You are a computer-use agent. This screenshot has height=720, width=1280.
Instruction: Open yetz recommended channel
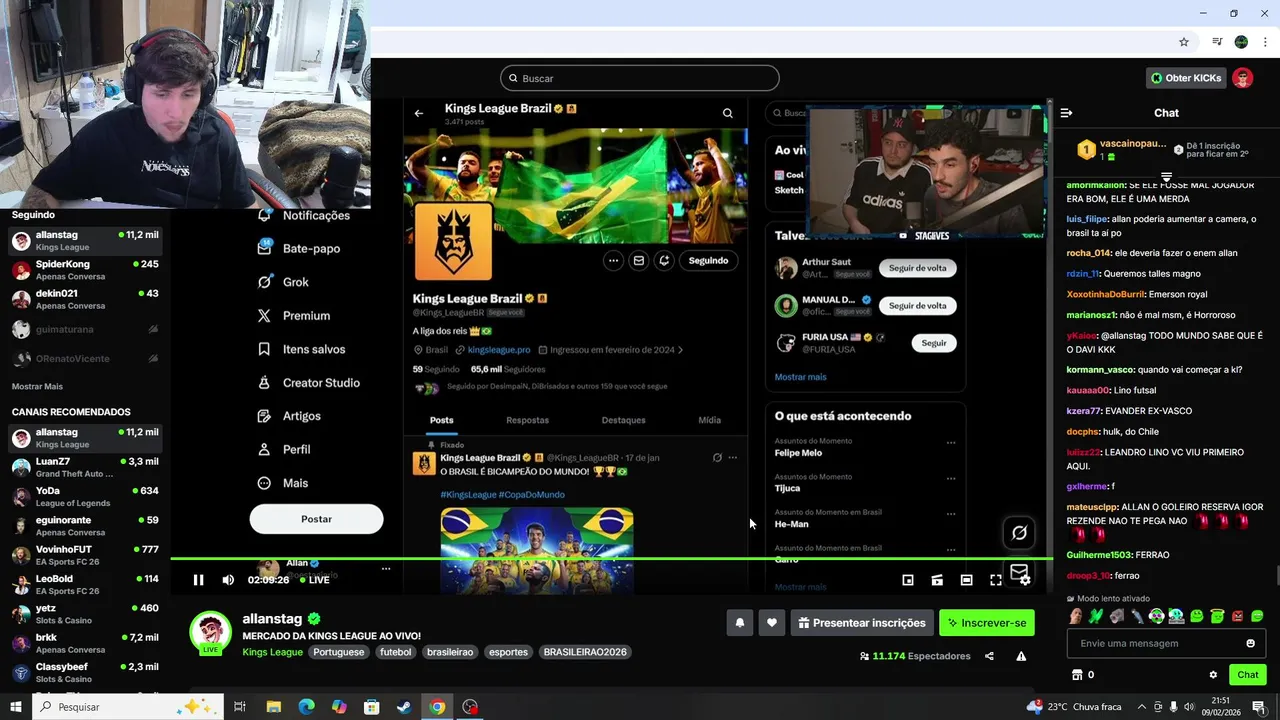coord(85,614)
